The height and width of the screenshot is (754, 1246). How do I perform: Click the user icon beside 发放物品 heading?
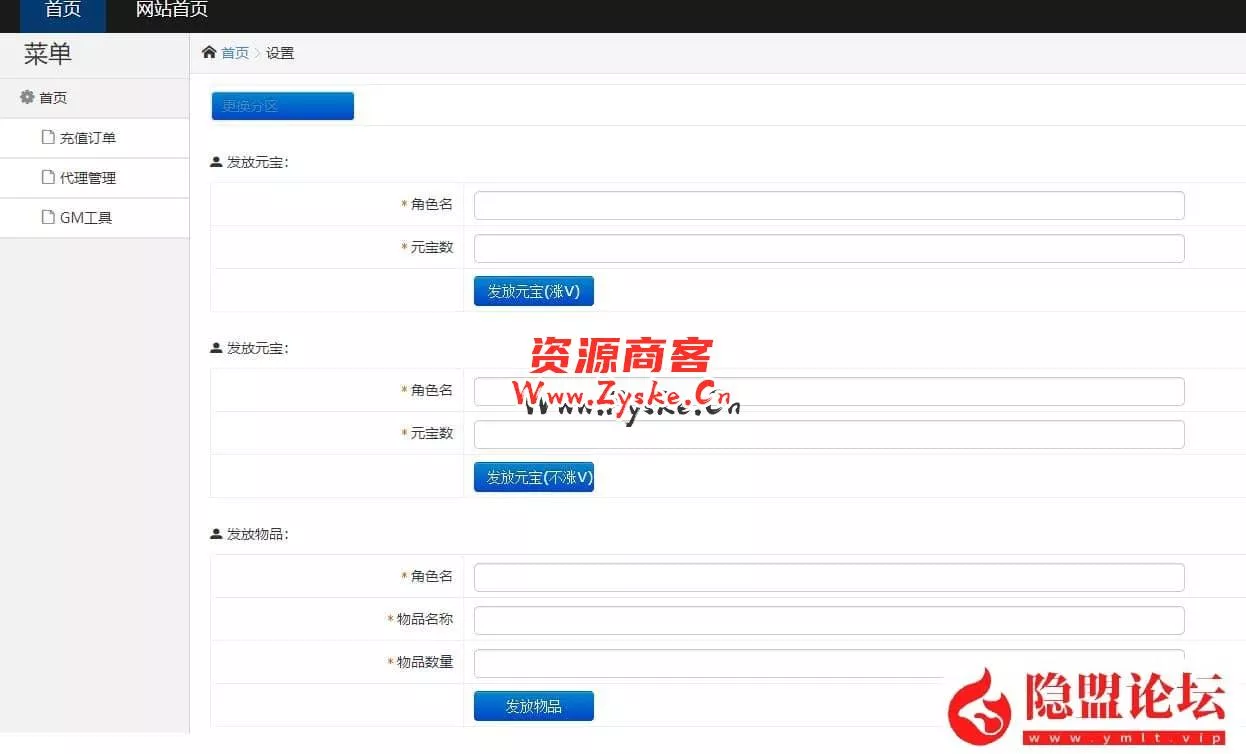pyautogui.click(x=216, y=534)
